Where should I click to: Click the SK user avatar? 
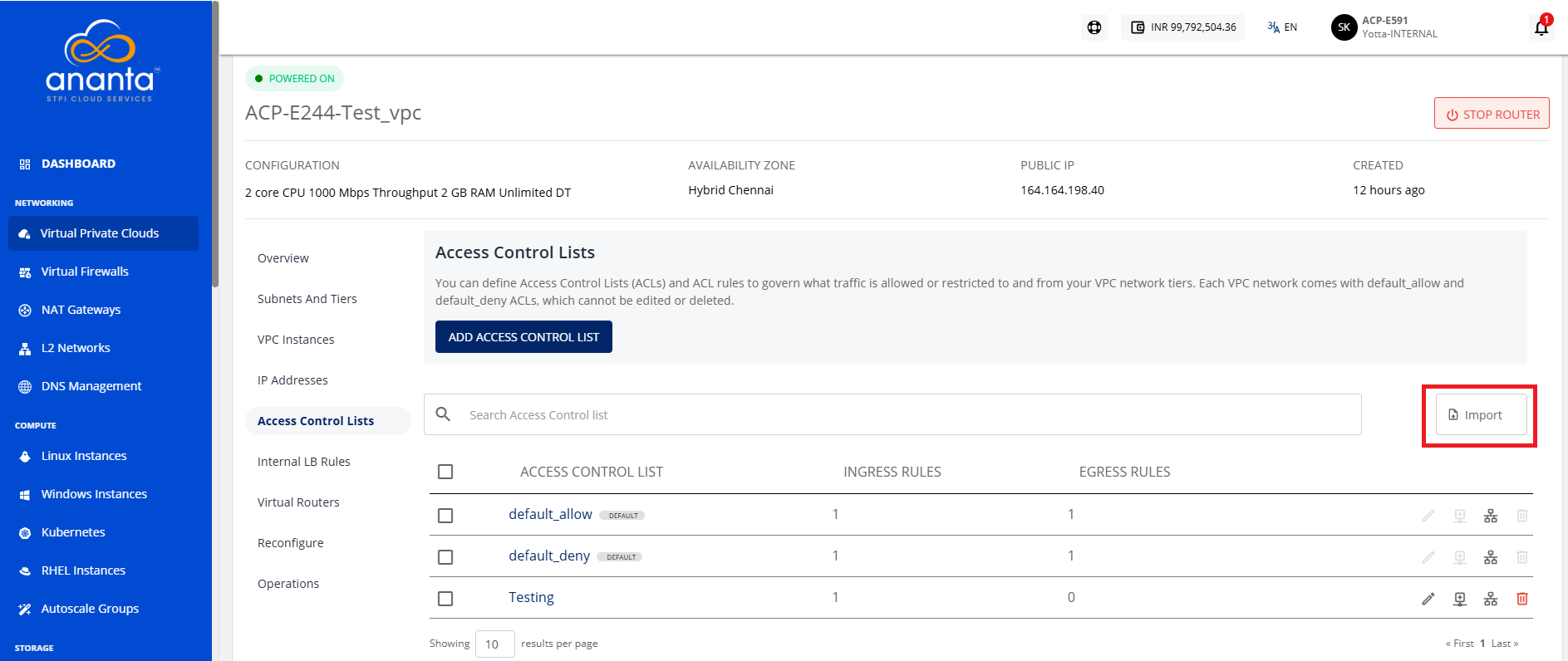coord(1344,27)
